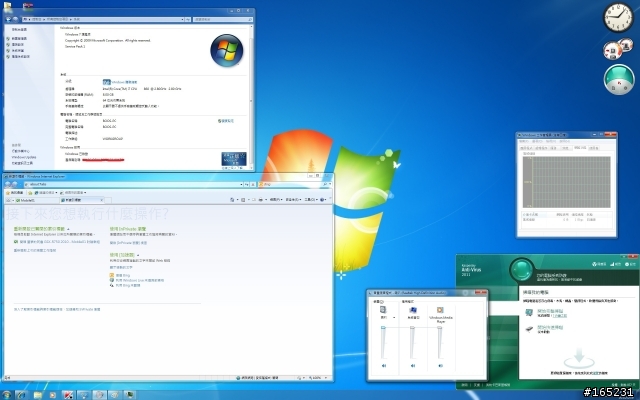Mute System Sounds in Volume Mixer
This screenshot has width=640, height=400.
click(413, 366)
